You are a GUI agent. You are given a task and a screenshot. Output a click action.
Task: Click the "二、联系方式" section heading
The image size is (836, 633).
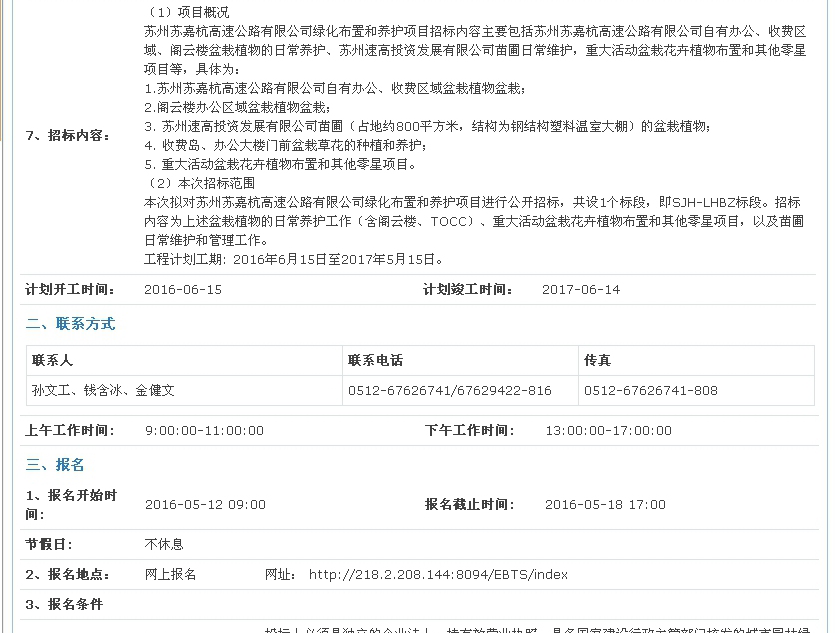click(70, 324)
